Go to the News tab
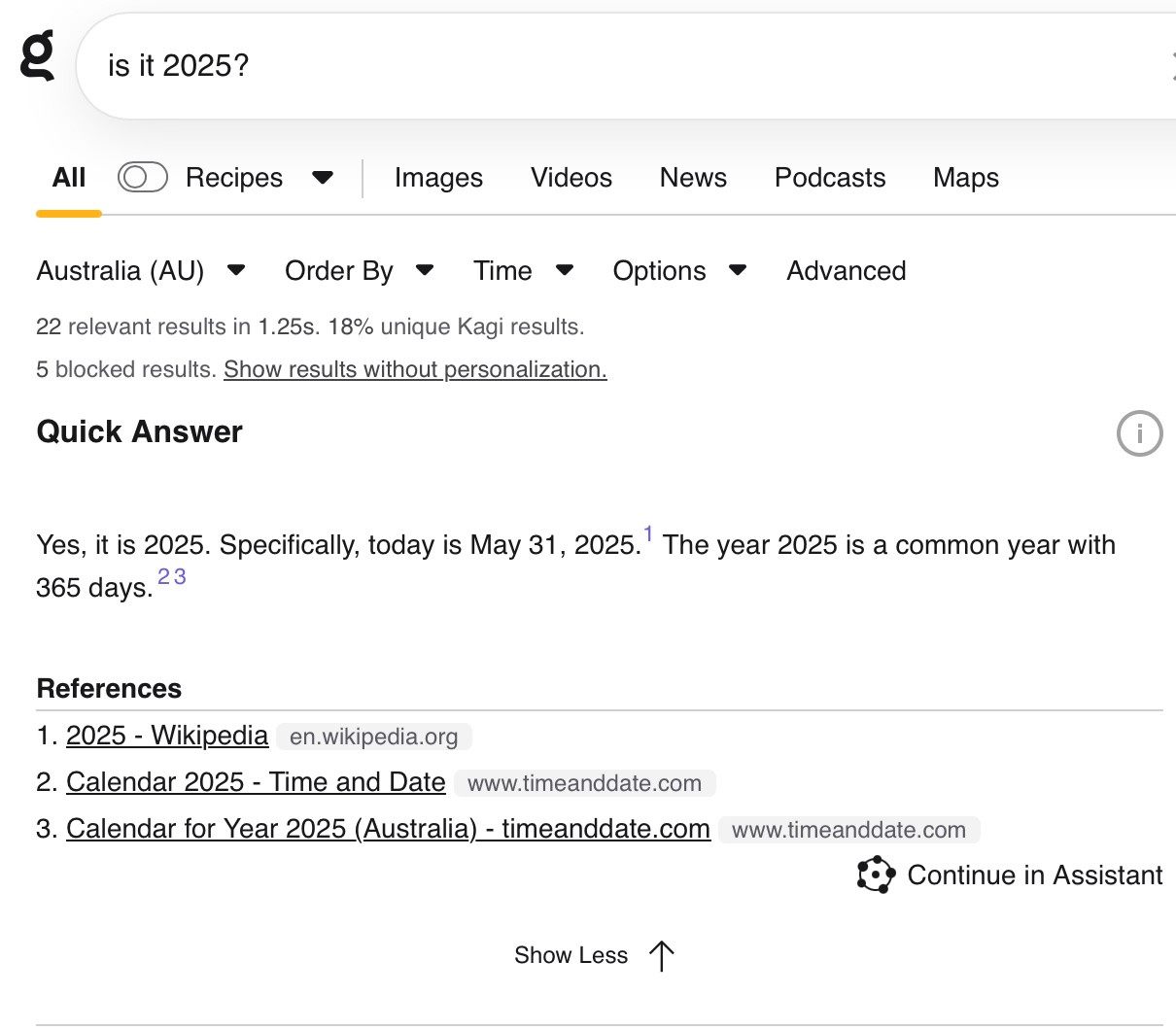Screen dimensions: 1176x1030 pyautogui.click(x=693, y=178)
